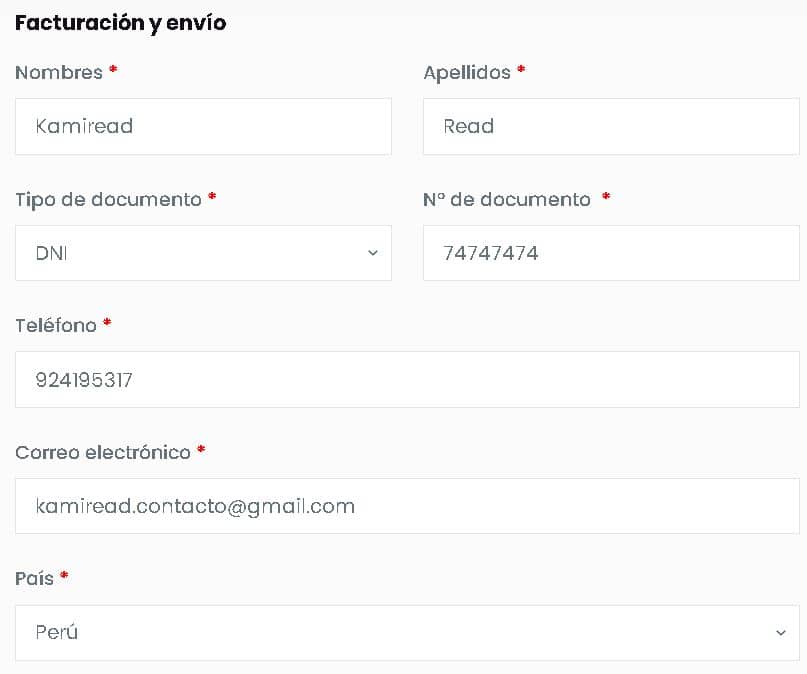Click the red asterisk beside Correo electrónico

coord(201,451)
